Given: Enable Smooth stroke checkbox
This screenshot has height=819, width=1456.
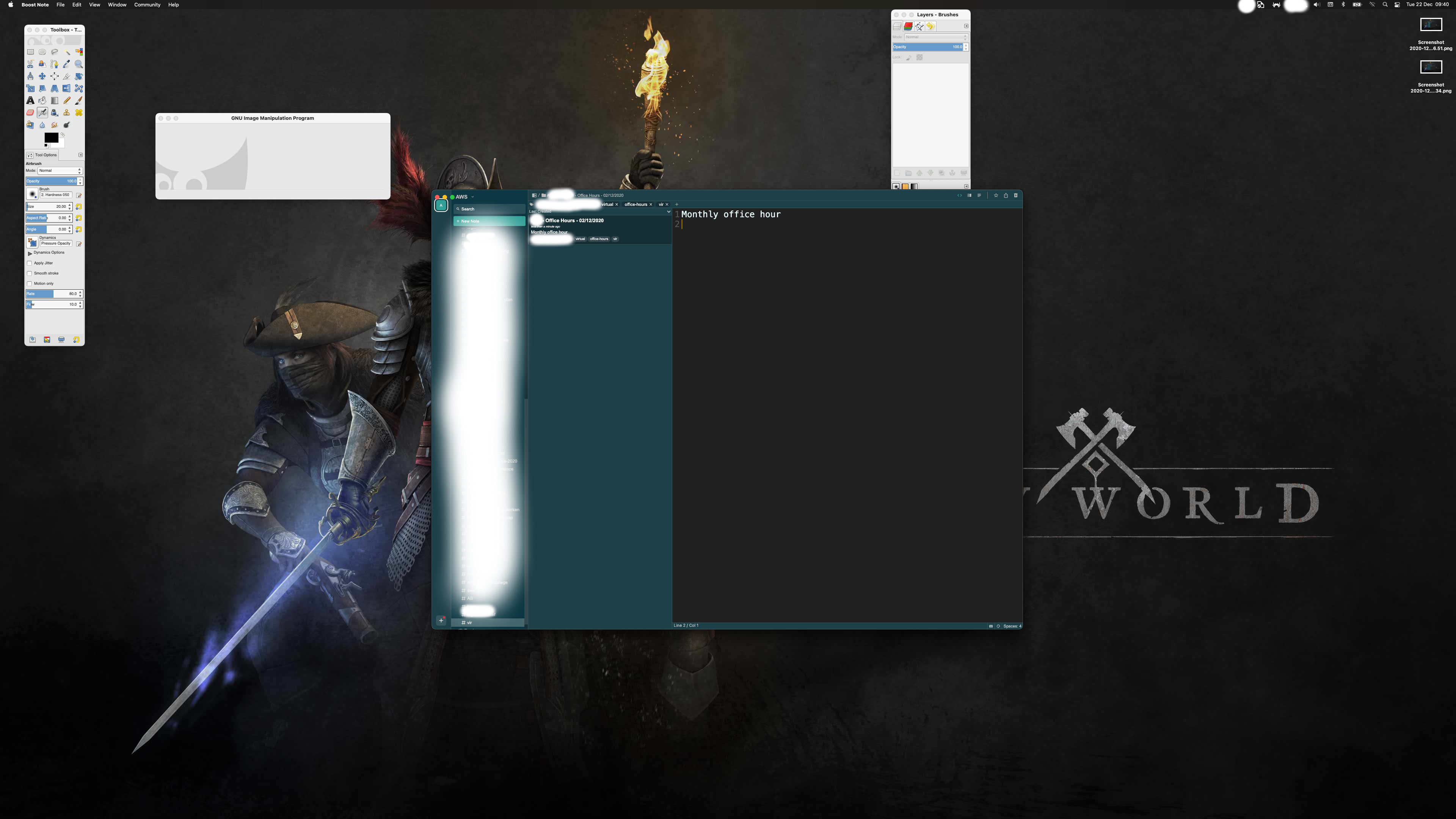Looking at the screenshot, I should [x=30, y=273].
